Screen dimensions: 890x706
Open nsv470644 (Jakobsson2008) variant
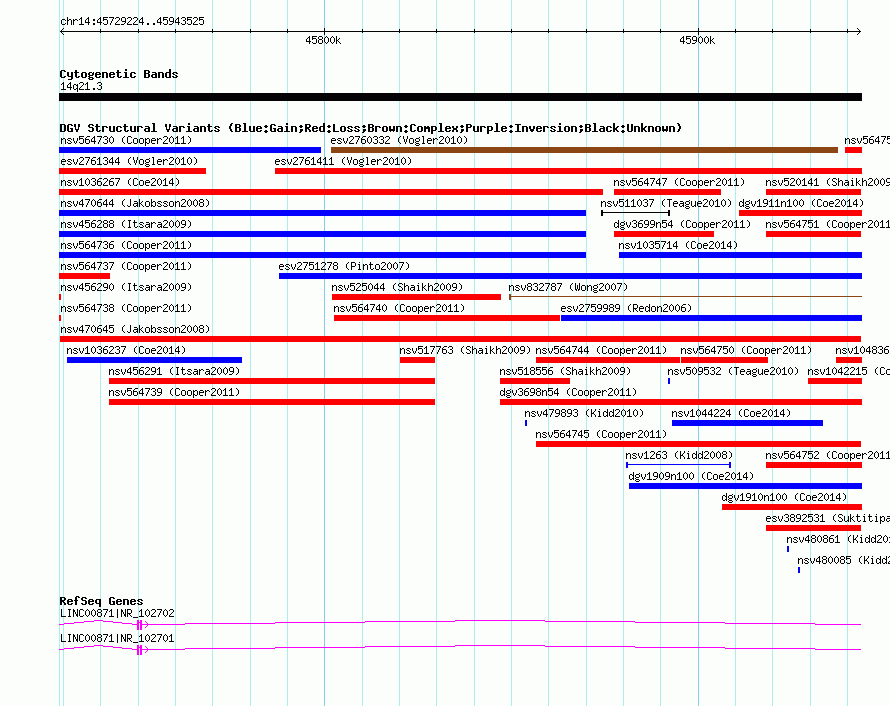[135, 203]
